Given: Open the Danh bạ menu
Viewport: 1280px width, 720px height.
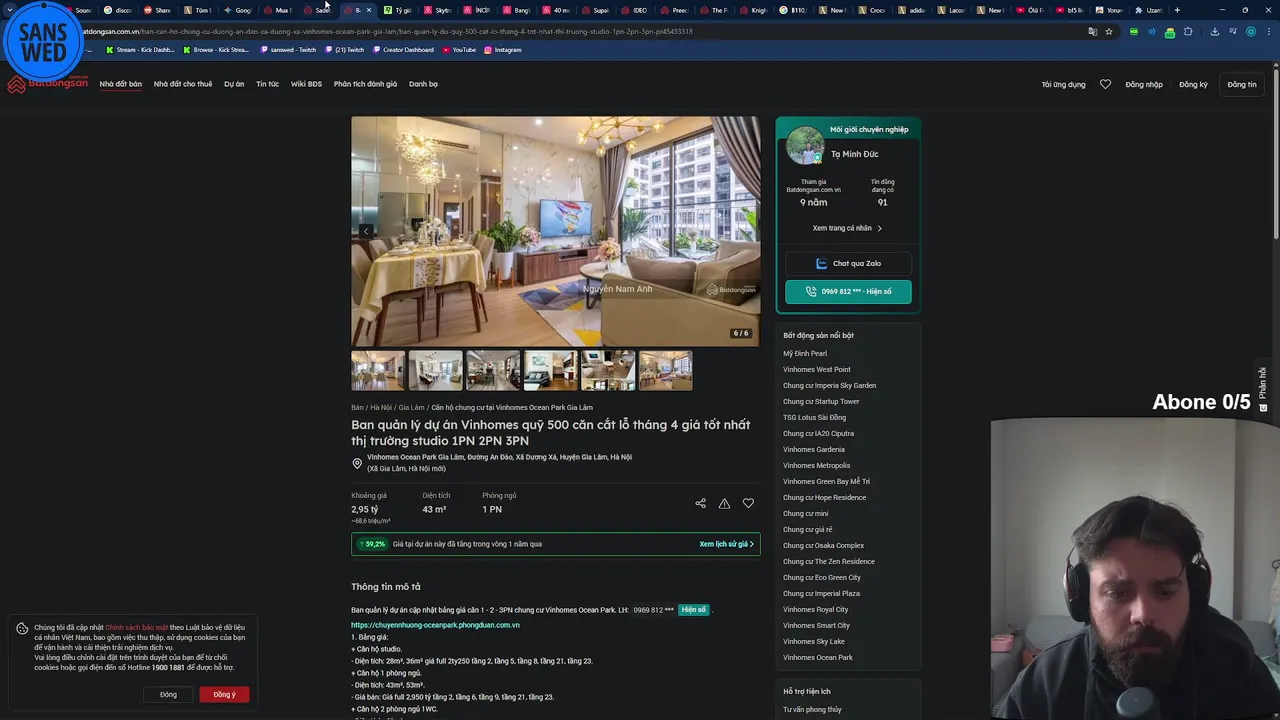Looking at the screenshot, I should pos(423,84).
